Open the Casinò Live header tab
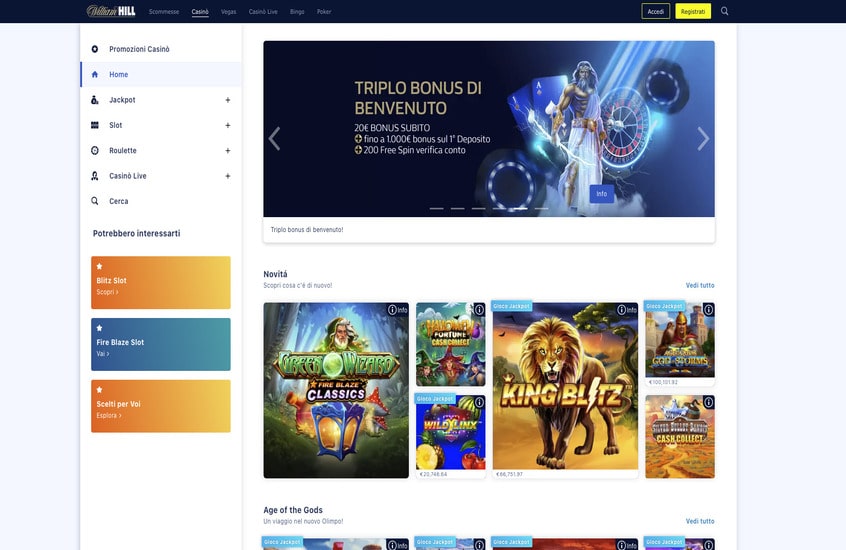 tap(263, 11)
